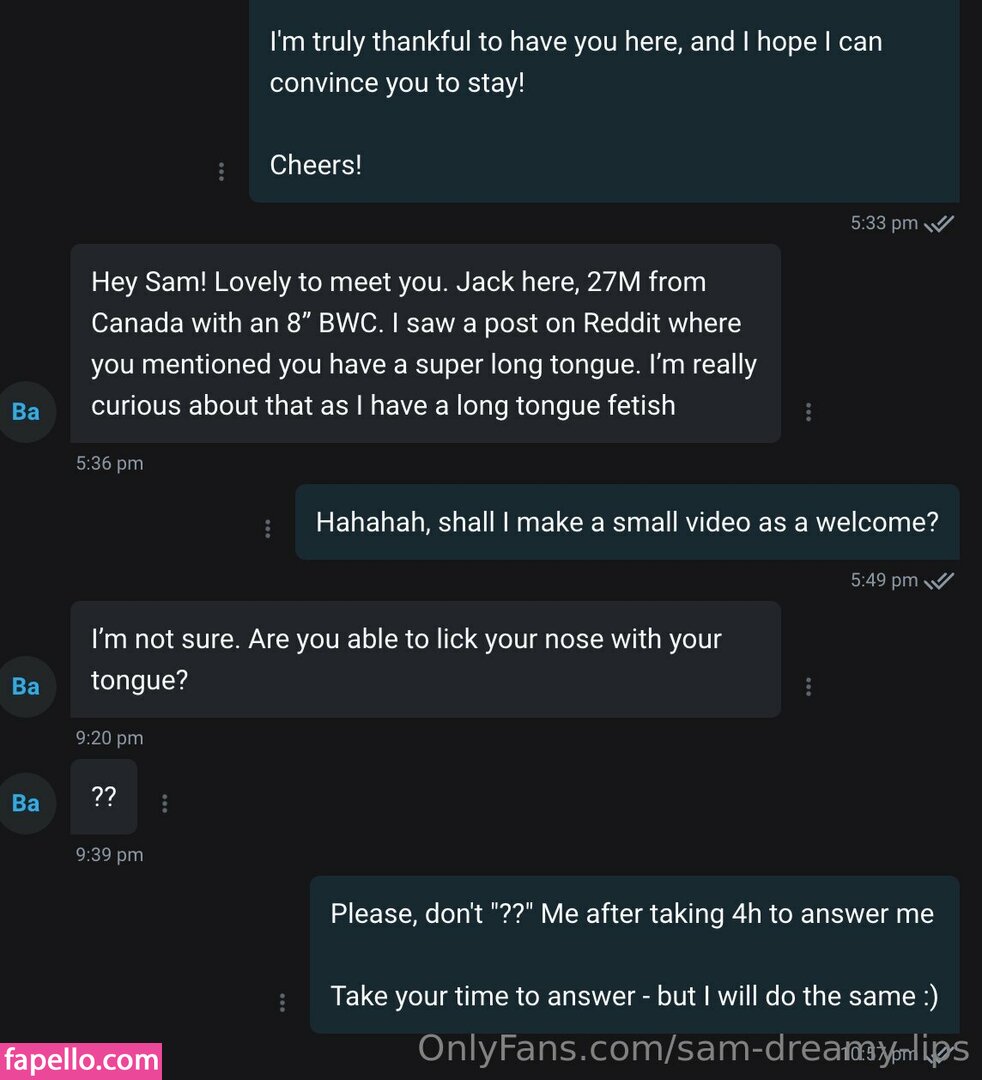This screenshot has height=1080, width=982.
Task: Open options for "lick your nose" message
Action: [808, 686]
